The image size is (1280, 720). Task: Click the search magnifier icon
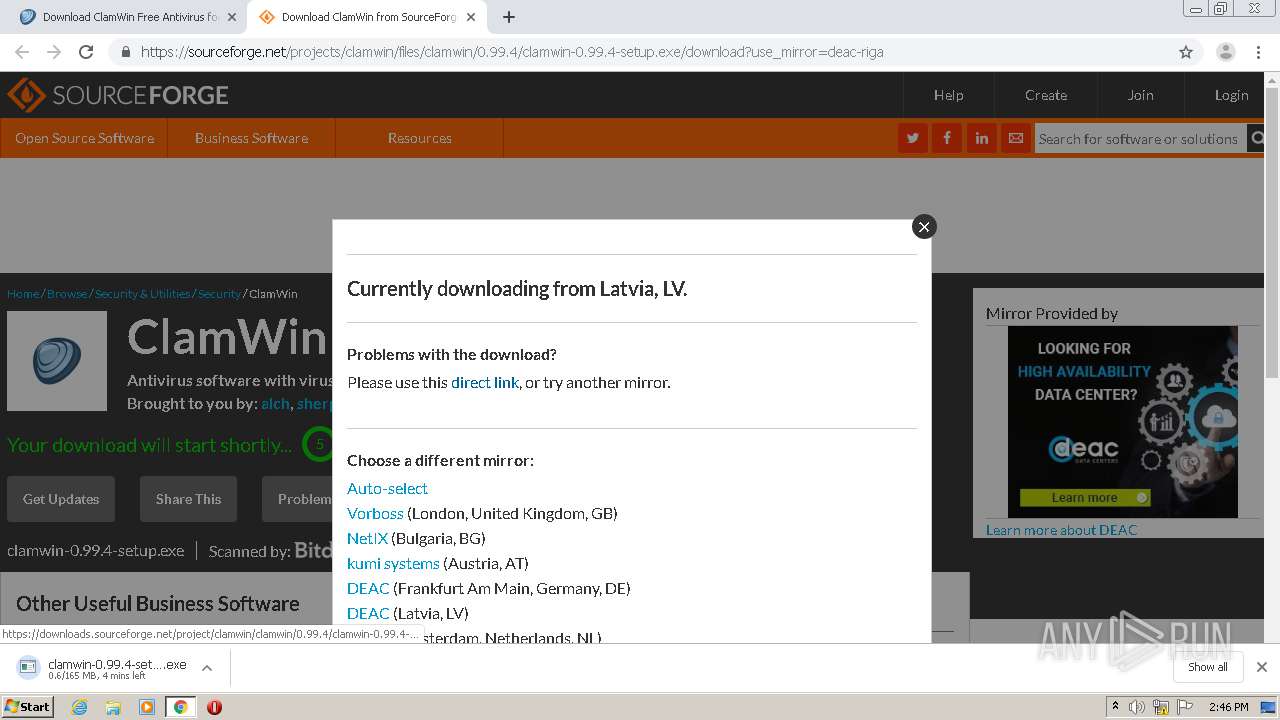click(1256, 138)
